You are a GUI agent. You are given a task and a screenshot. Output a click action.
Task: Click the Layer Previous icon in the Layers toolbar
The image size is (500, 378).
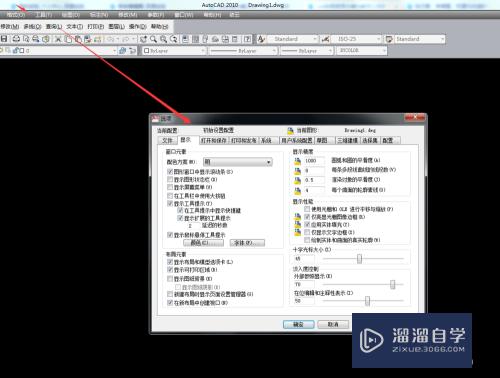(133, 50)
